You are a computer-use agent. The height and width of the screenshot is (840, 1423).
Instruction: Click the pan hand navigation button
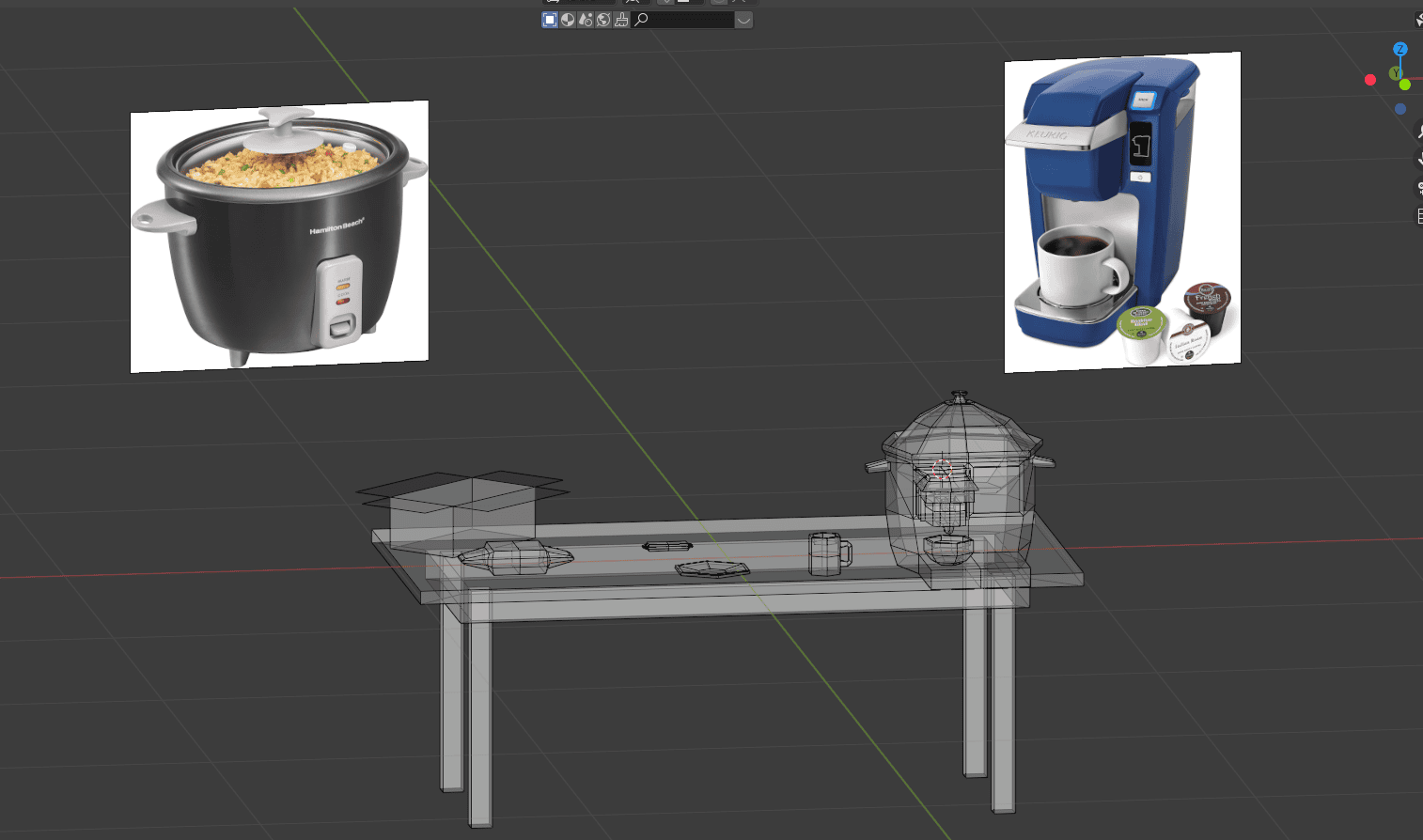[x=1418, y=160]
